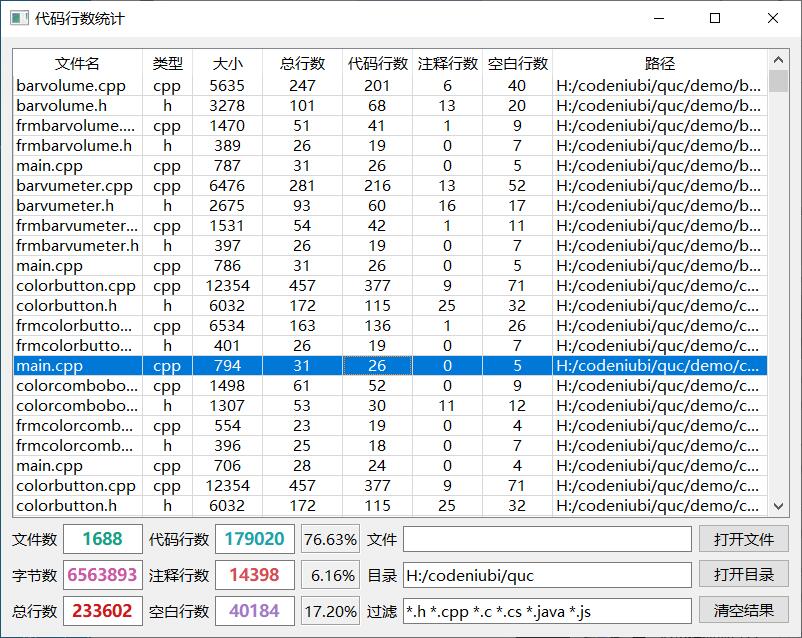Sort by the 文件名 column header
802x638 pixels.
coord(77,63)
